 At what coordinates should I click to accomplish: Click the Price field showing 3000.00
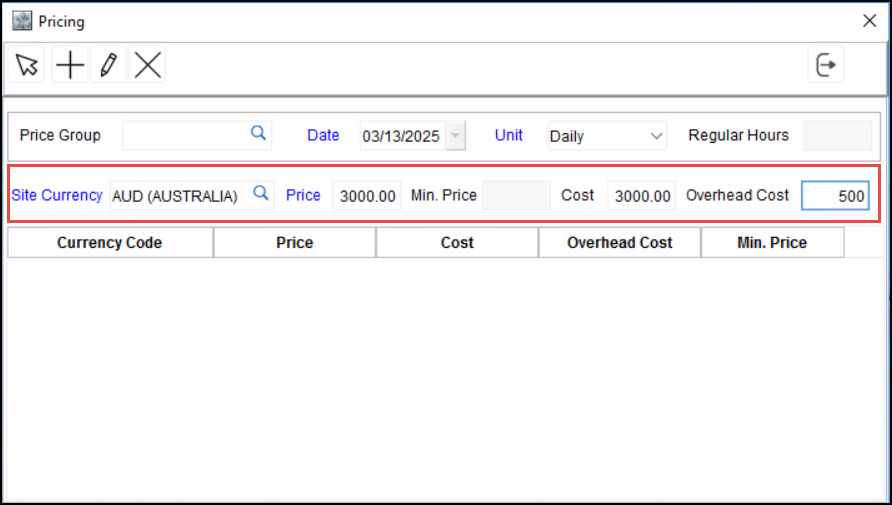367,196
